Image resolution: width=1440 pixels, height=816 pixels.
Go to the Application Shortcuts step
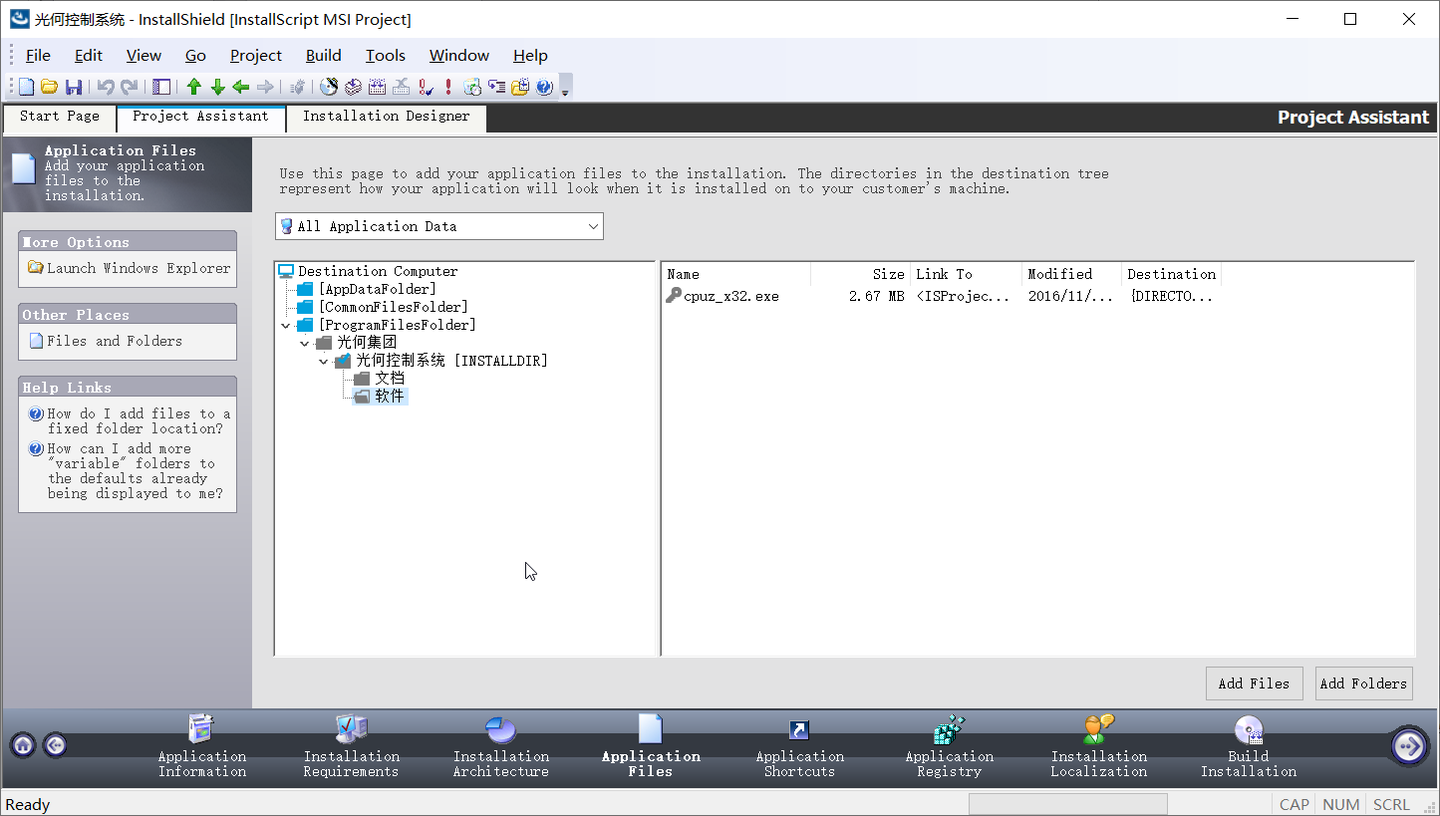pyautogui.click(x=800, y=746)
